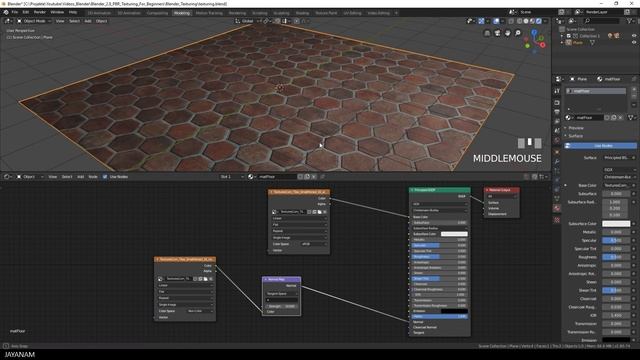This screenshot has width=640, height=360.
Task: Open the Edit menu
Action: [x=26, y=12]
